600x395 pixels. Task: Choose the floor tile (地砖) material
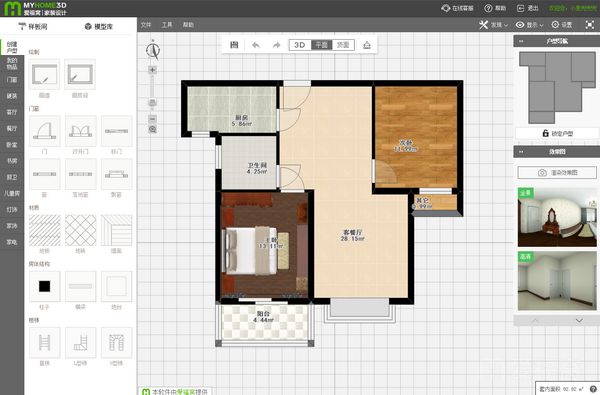pyautogui.click(x=80, y=230)
